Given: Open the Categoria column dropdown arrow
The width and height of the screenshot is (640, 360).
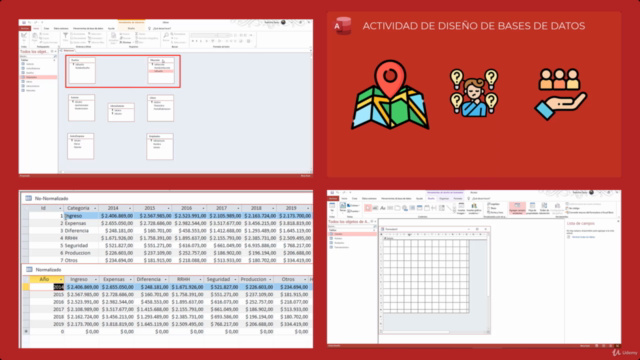Looking at the screenshot, I should [x=95, y=208].
